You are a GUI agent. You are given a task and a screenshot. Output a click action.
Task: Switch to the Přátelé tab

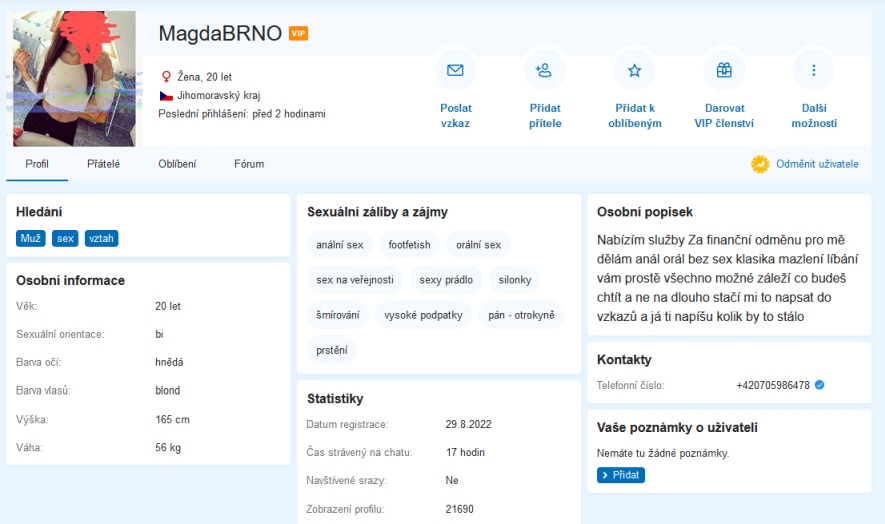(x=103, y=164)
